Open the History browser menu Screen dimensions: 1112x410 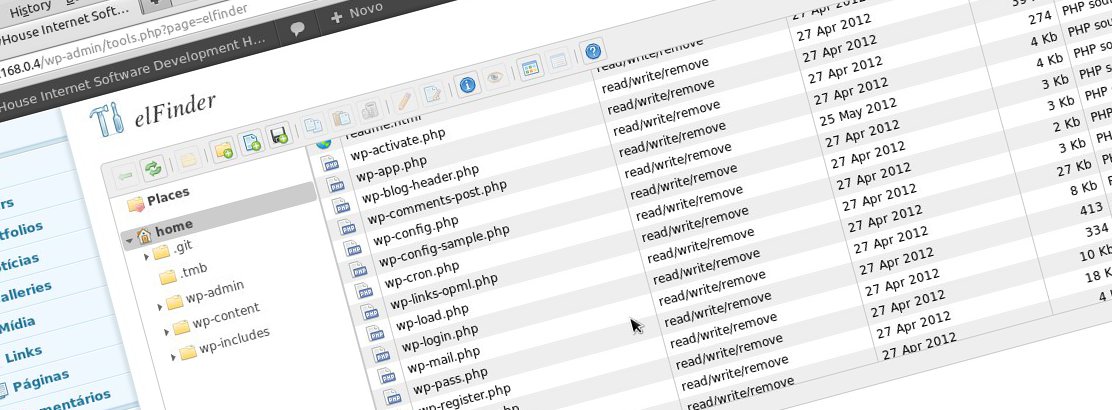tap(30, 9)
